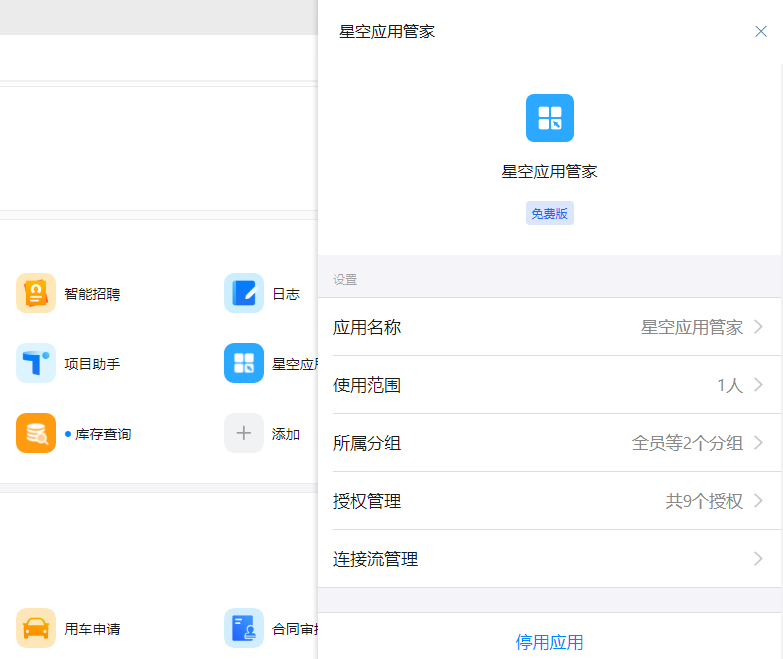This screenshot has width=783, height=659.
Task: Expand the 应用名称 row chevron
Action: pyautogui.click(x=759, y=327)
